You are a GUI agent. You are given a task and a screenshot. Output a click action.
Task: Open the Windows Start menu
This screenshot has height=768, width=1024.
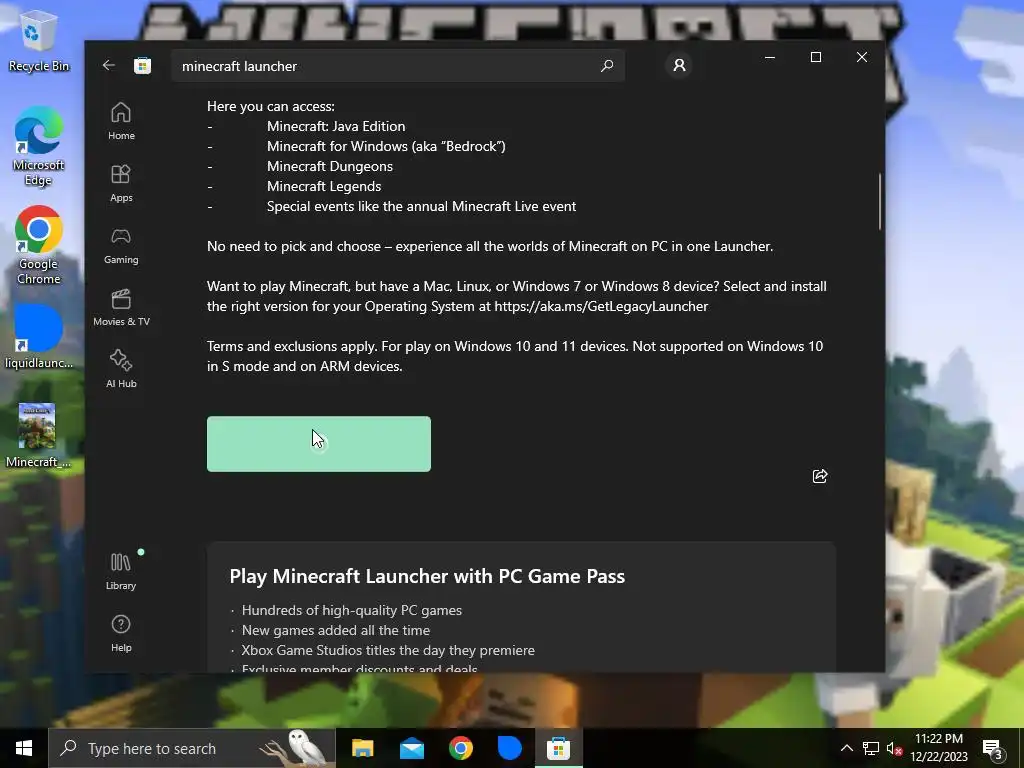(24, 748)
